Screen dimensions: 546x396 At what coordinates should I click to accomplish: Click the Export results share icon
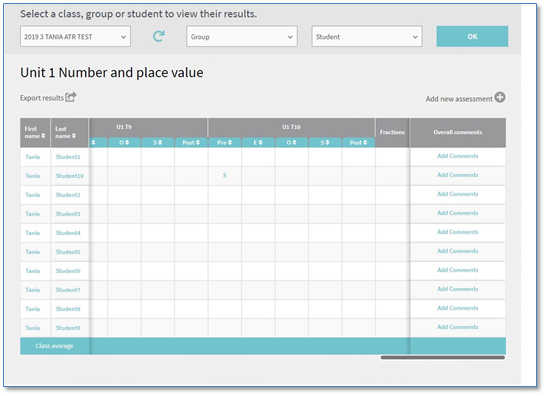(x=71, y=97)
